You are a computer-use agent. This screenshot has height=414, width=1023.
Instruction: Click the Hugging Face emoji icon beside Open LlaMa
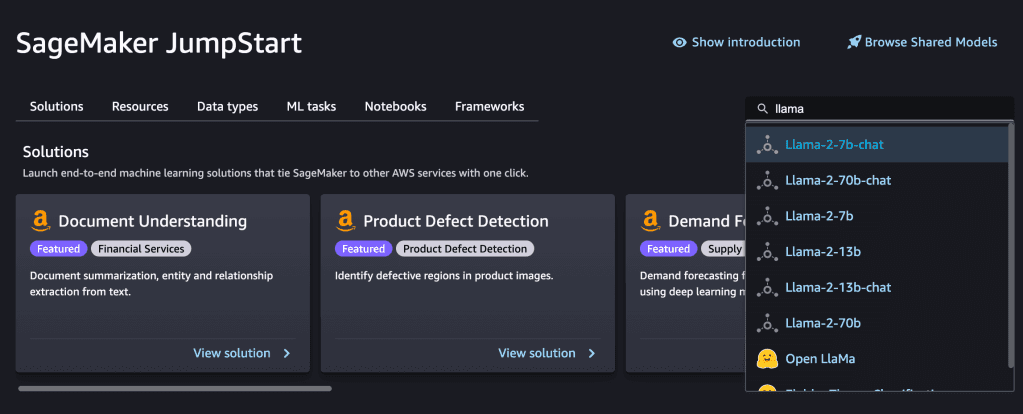tap(768, 359)
